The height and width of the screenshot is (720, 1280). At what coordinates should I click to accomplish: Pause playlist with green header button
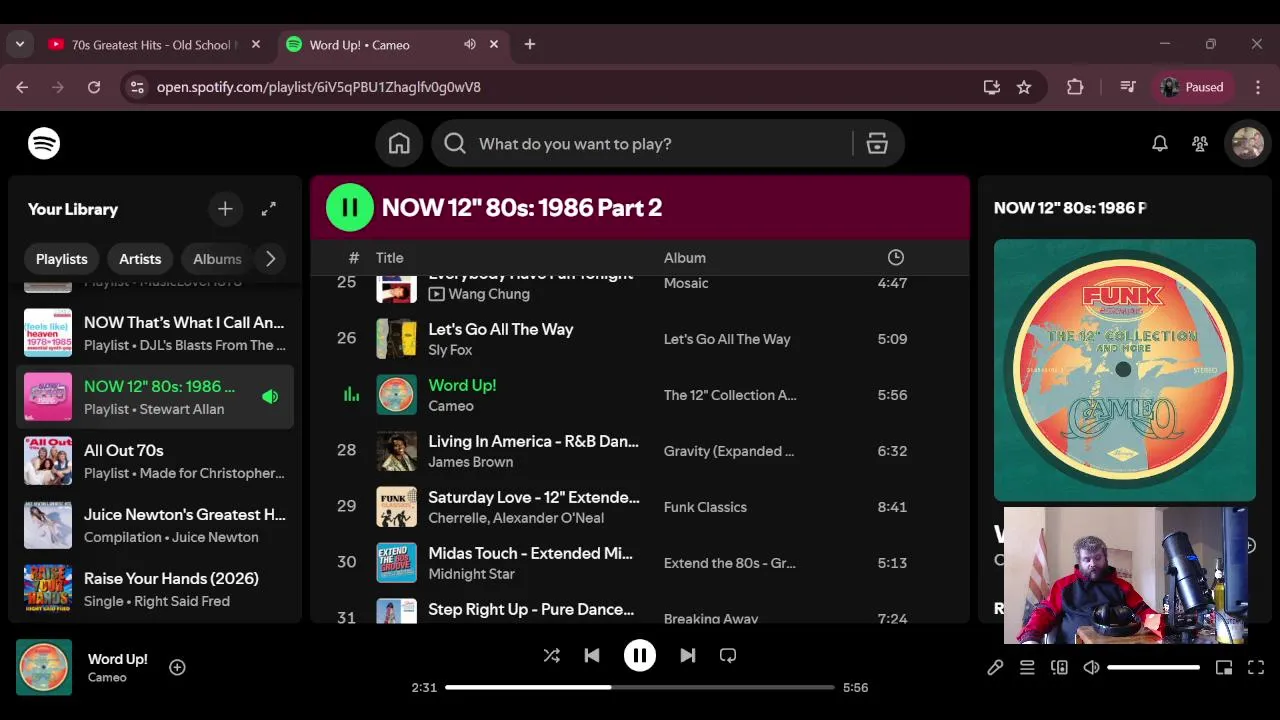[350, 208]
